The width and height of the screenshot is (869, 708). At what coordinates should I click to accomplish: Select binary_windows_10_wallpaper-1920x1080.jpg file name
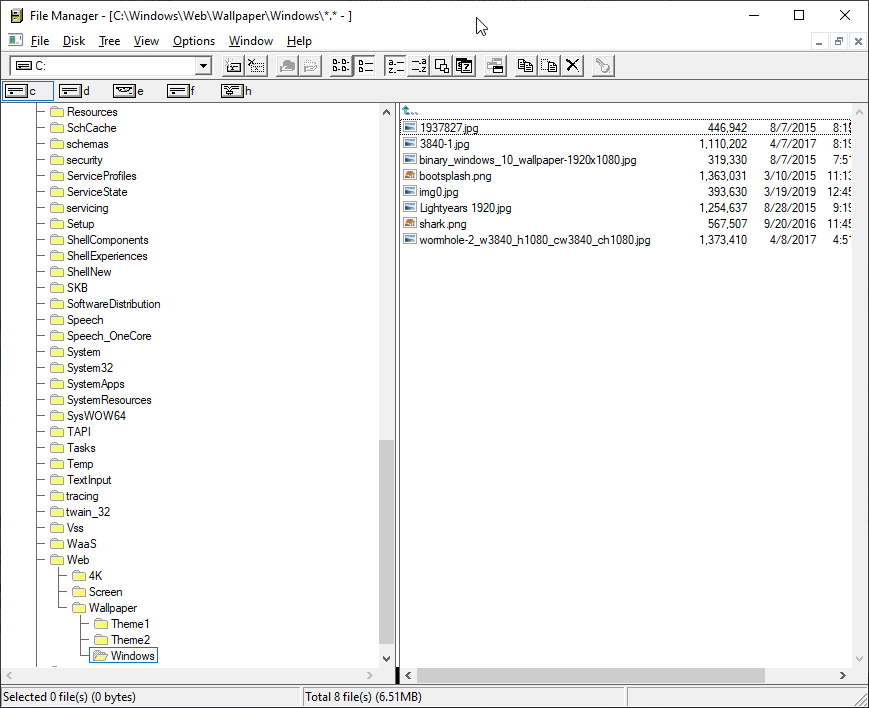click(528, 160)
